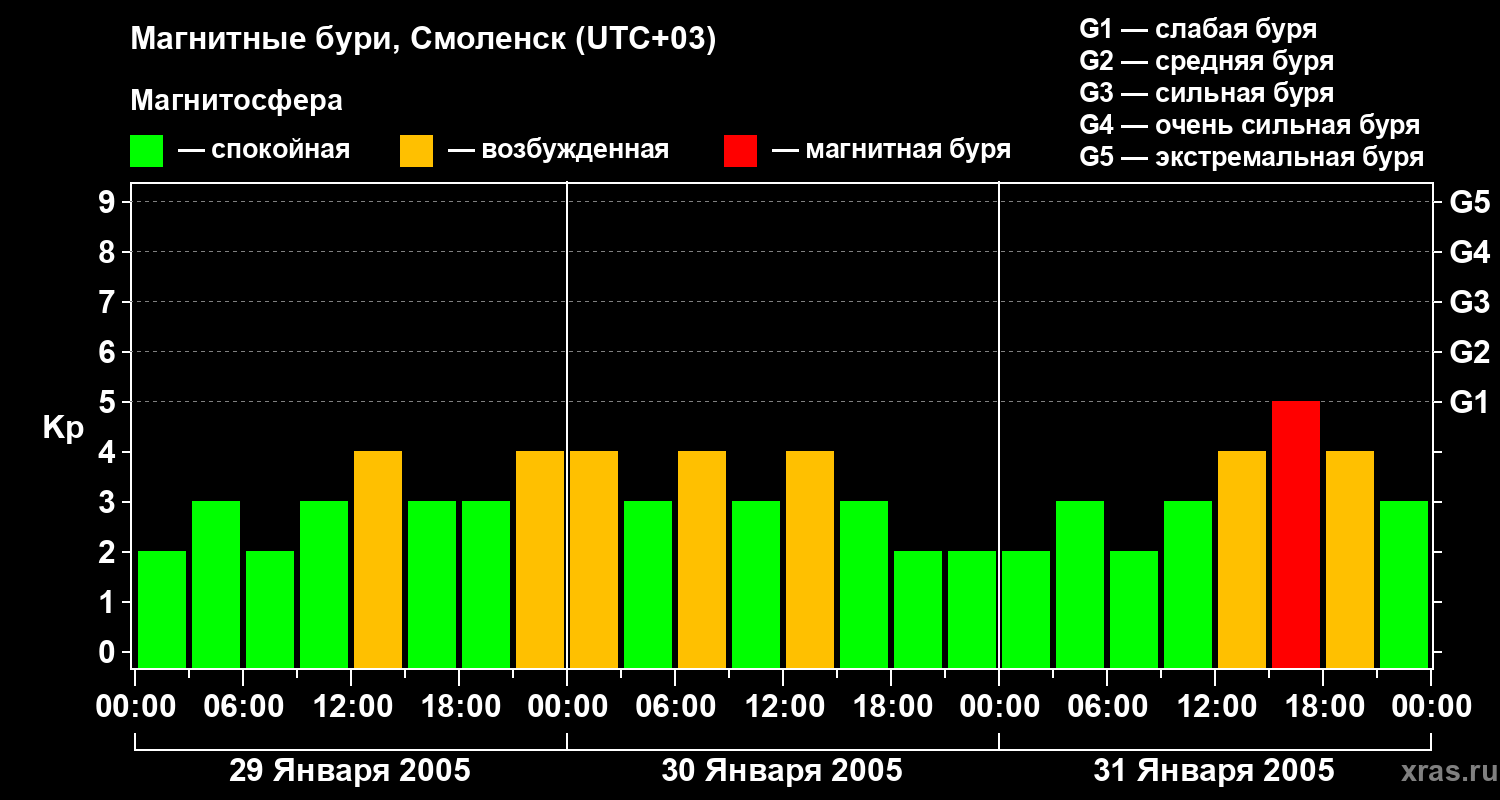Click the first orange bar of 30 Января
The width and height of the screenshot is (1500, 800).
pyautogui.click(x=594, y=559)
